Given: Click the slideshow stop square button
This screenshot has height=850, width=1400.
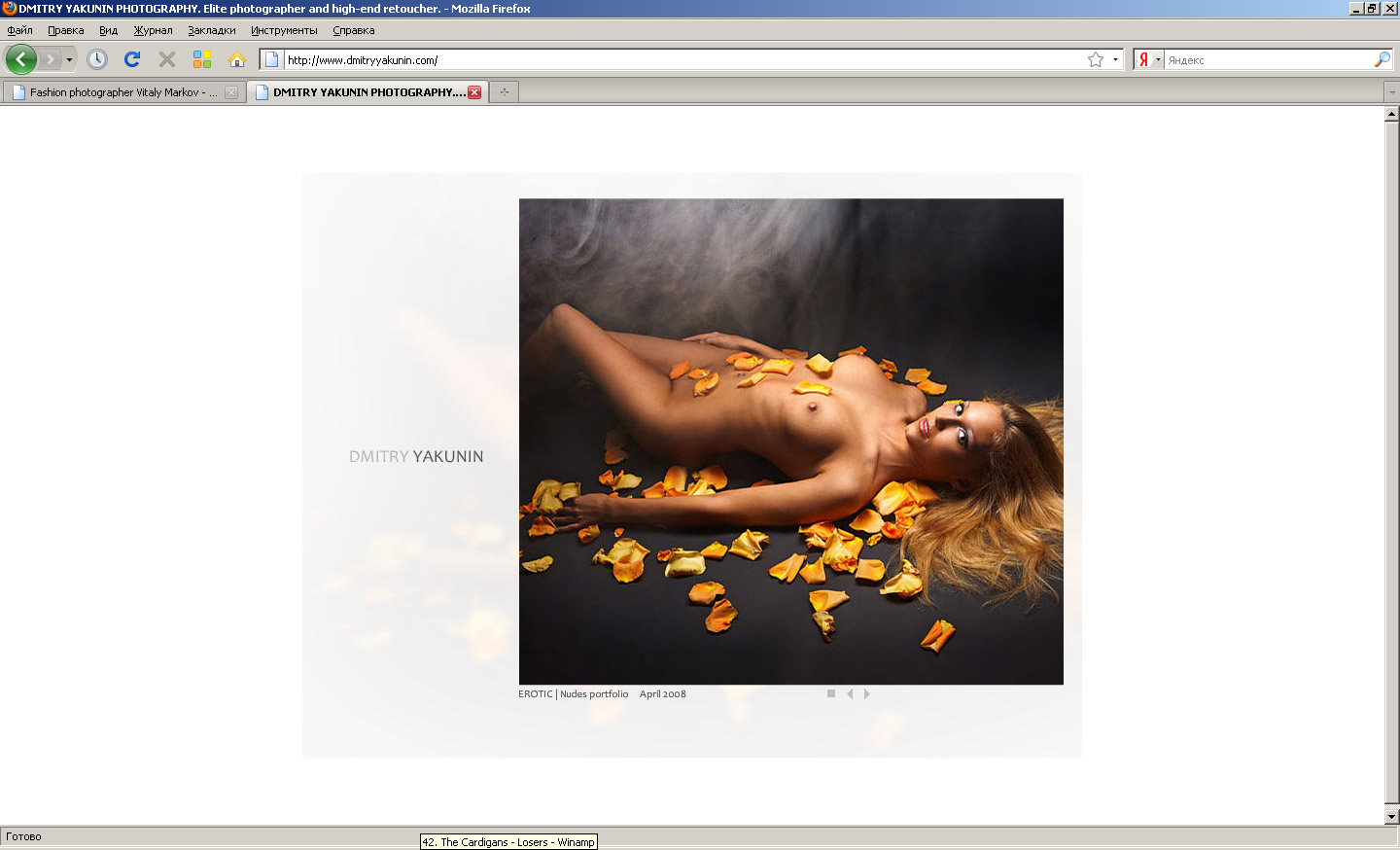Looking at the screenshot, I should click(831, 693).
